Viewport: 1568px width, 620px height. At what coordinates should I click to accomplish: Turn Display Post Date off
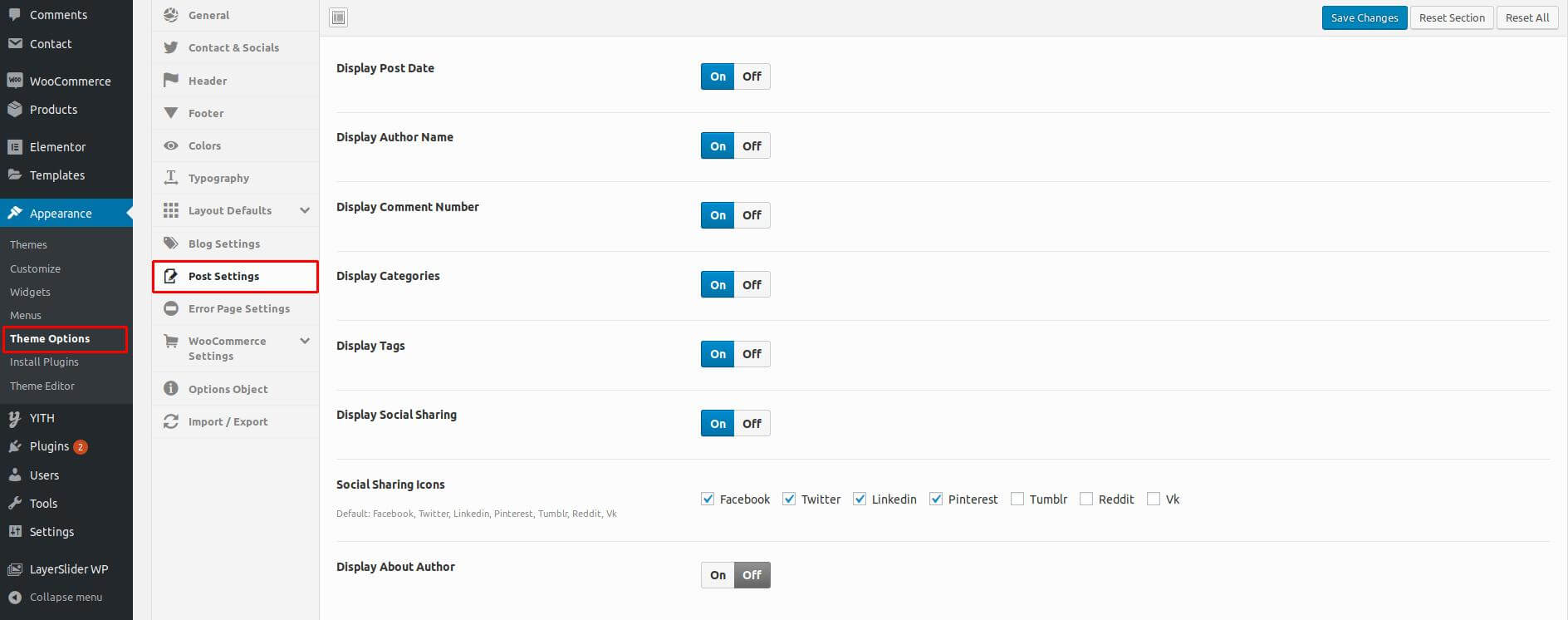pyautogui.click(x=752, y=76)
